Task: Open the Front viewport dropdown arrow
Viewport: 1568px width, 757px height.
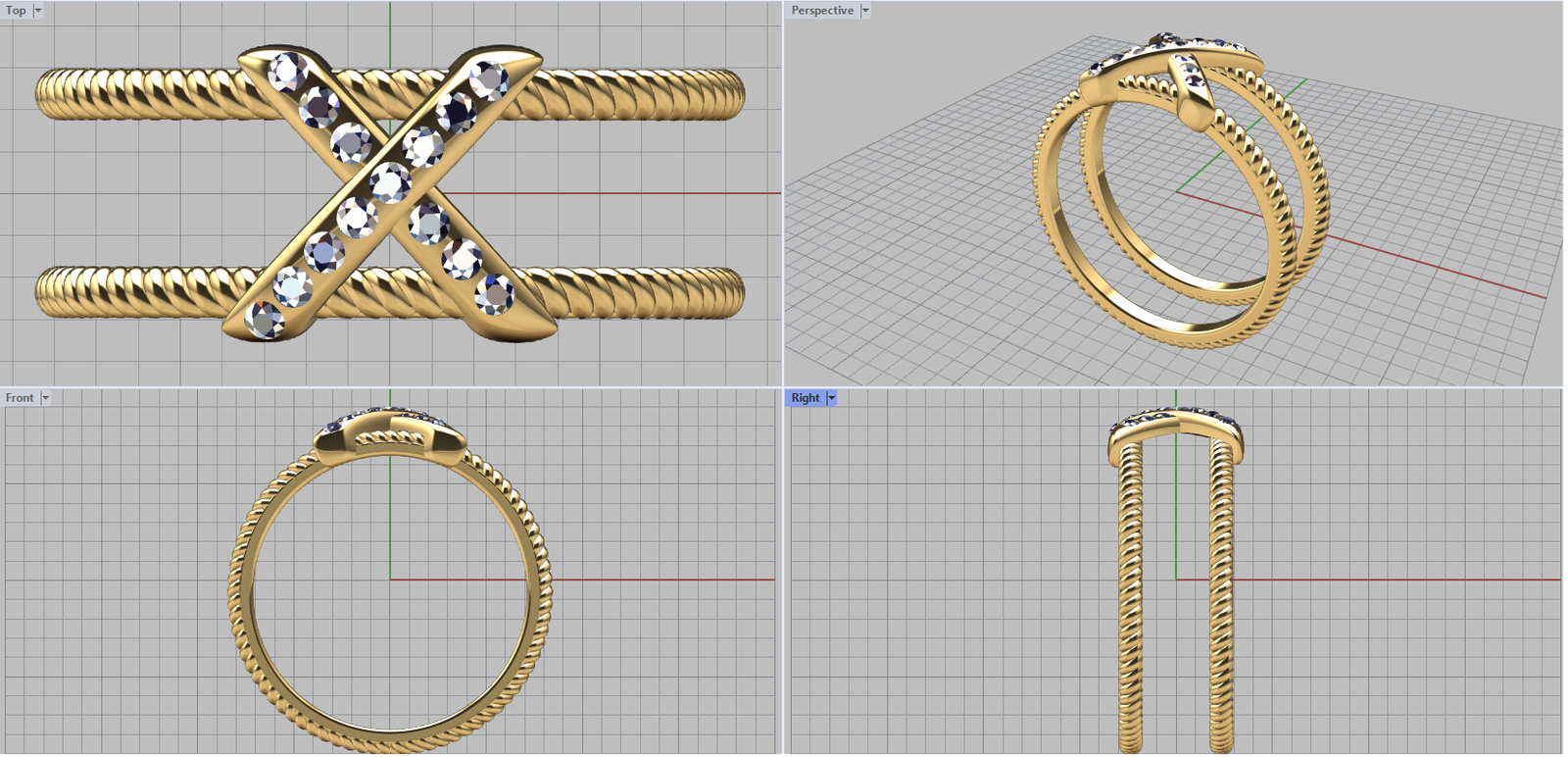Action: tap(45, 398)
